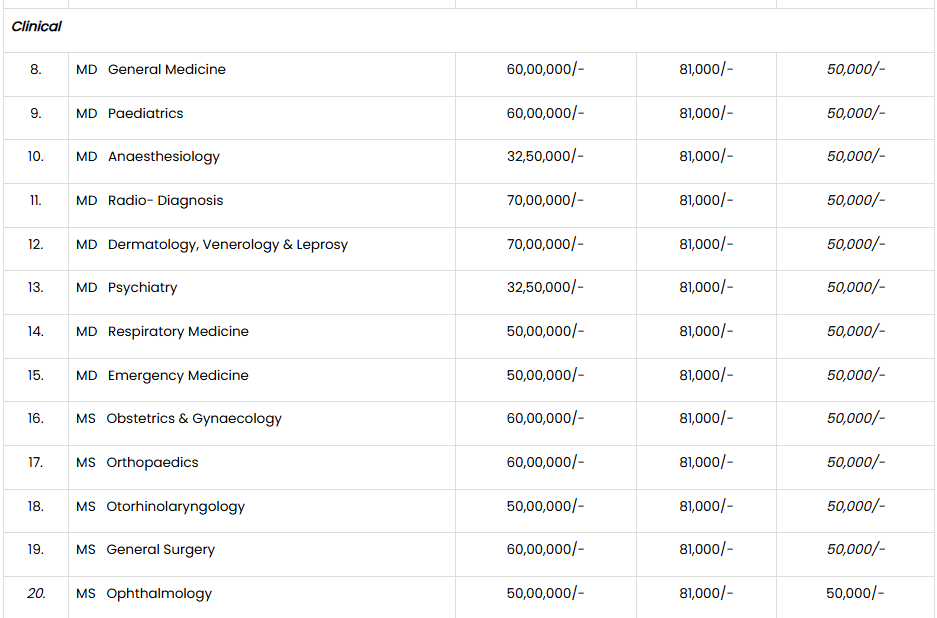Select the 'MD General Medicine' course cell
The height and width of the screenshot is (618, 937).
click(151, 70)
